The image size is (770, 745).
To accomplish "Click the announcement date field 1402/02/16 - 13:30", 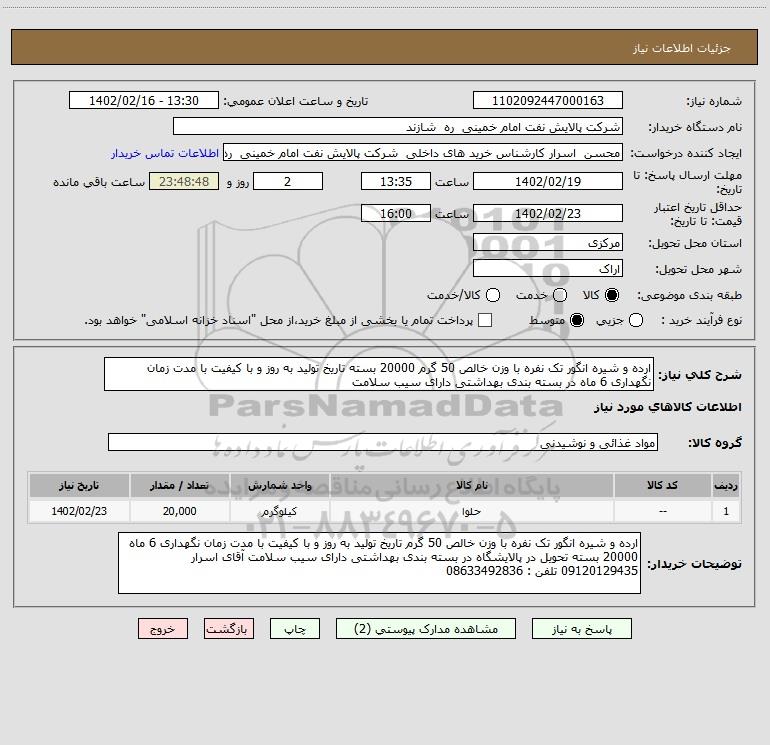I will [144, 101].
